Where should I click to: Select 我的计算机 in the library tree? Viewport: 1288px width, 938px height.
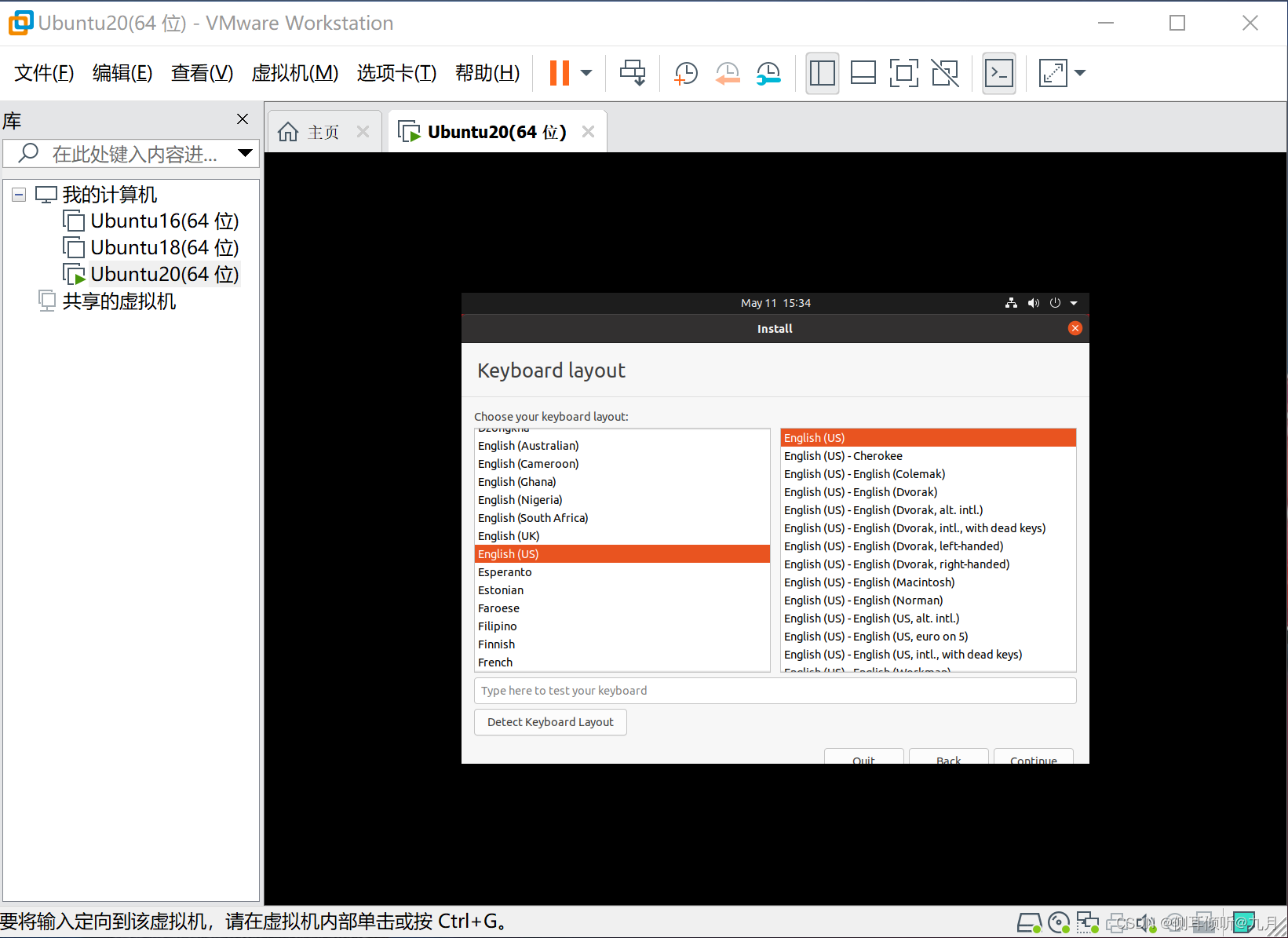click(110, 195)
